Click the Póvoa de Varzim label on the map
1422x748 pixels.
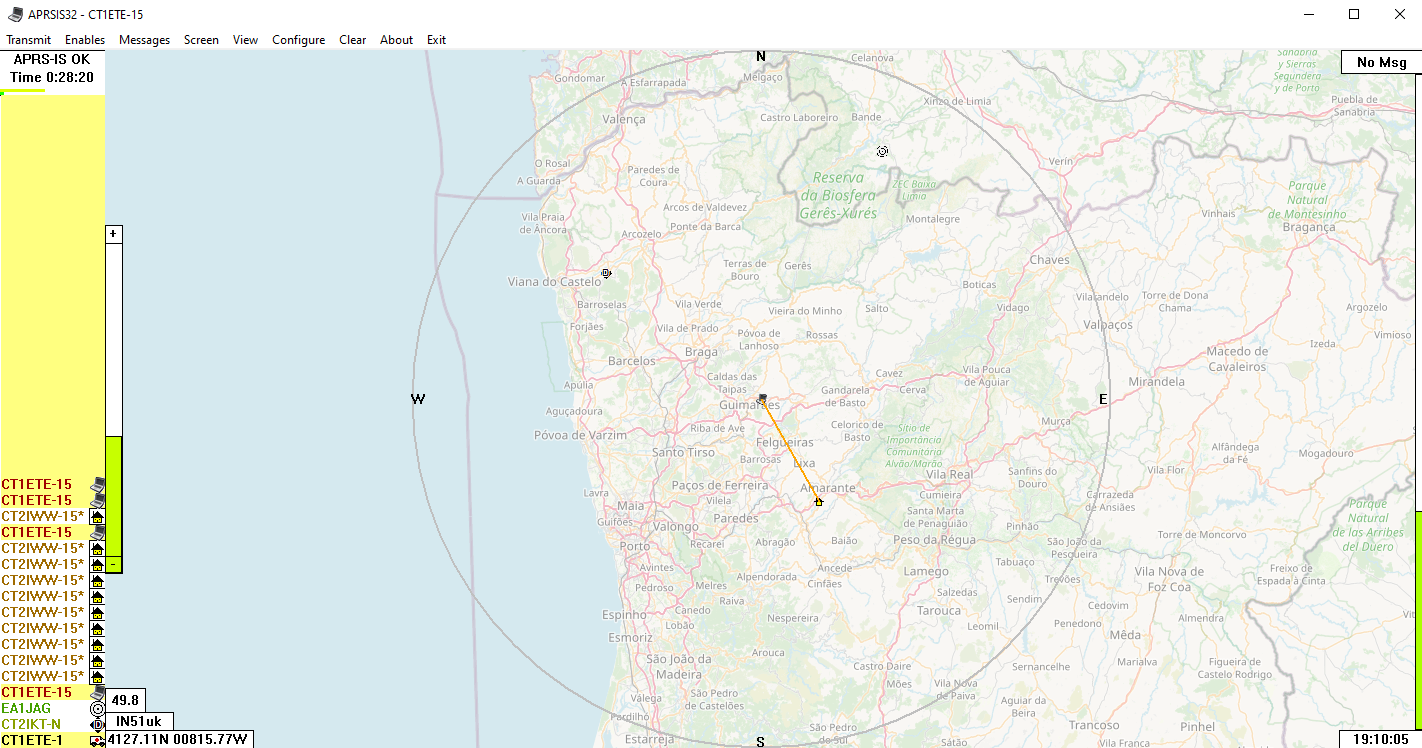pyautogui.click(x=580, y=435)
